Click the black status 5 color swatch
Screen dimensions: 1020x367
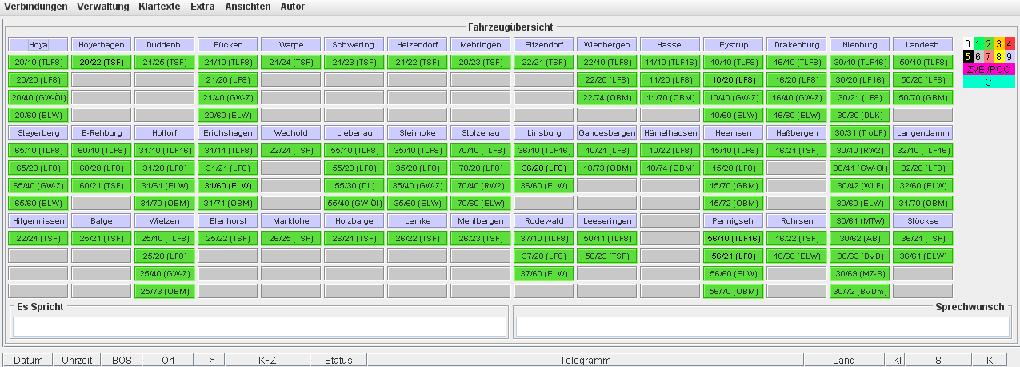point(969,56)
